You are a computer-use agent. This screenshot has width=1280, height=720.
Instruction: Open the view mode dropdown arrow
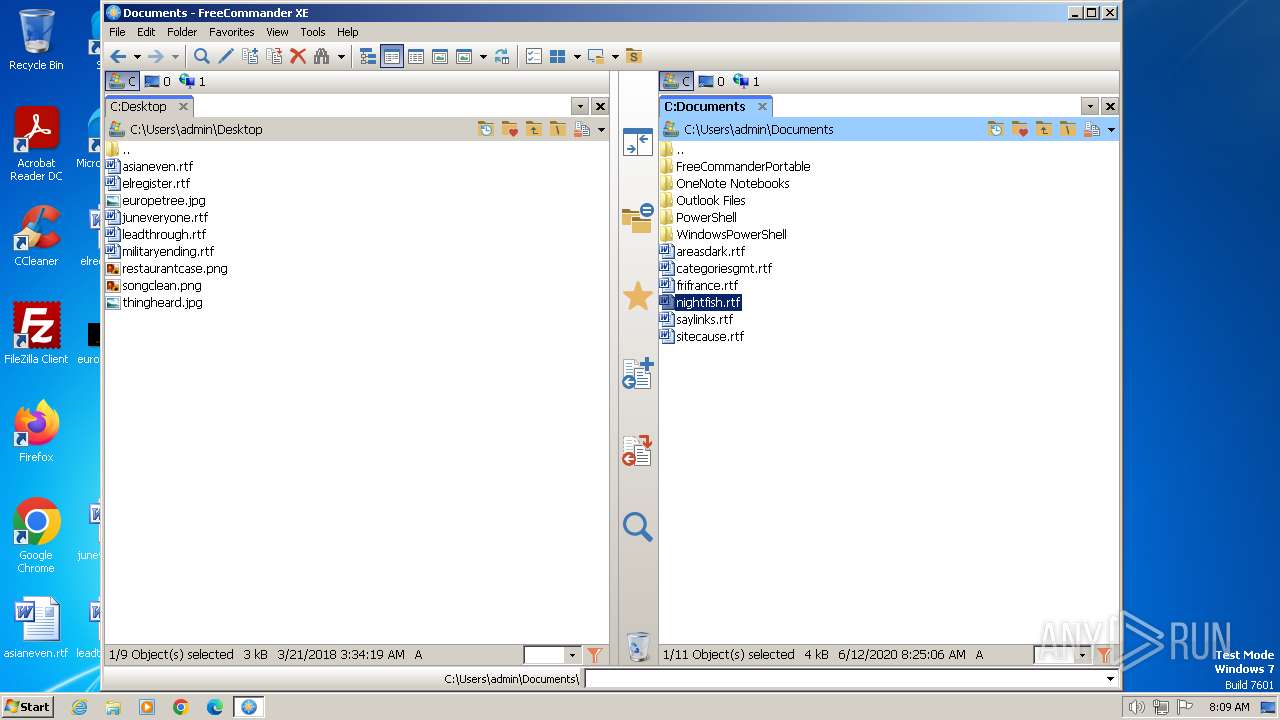pyautogui.click(x=483, y=57)
